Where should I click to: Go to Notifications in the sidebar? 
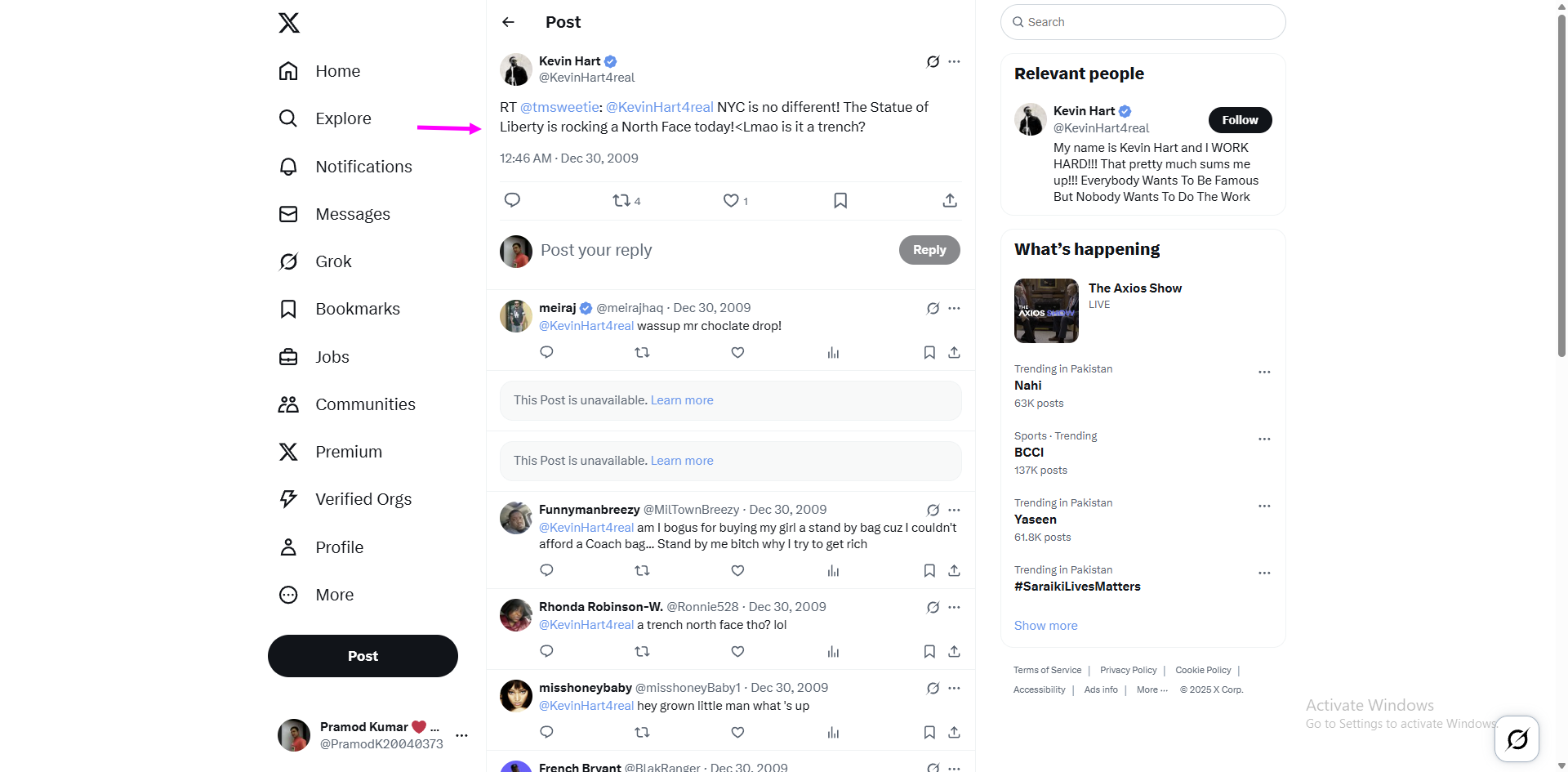pos(363,167)
